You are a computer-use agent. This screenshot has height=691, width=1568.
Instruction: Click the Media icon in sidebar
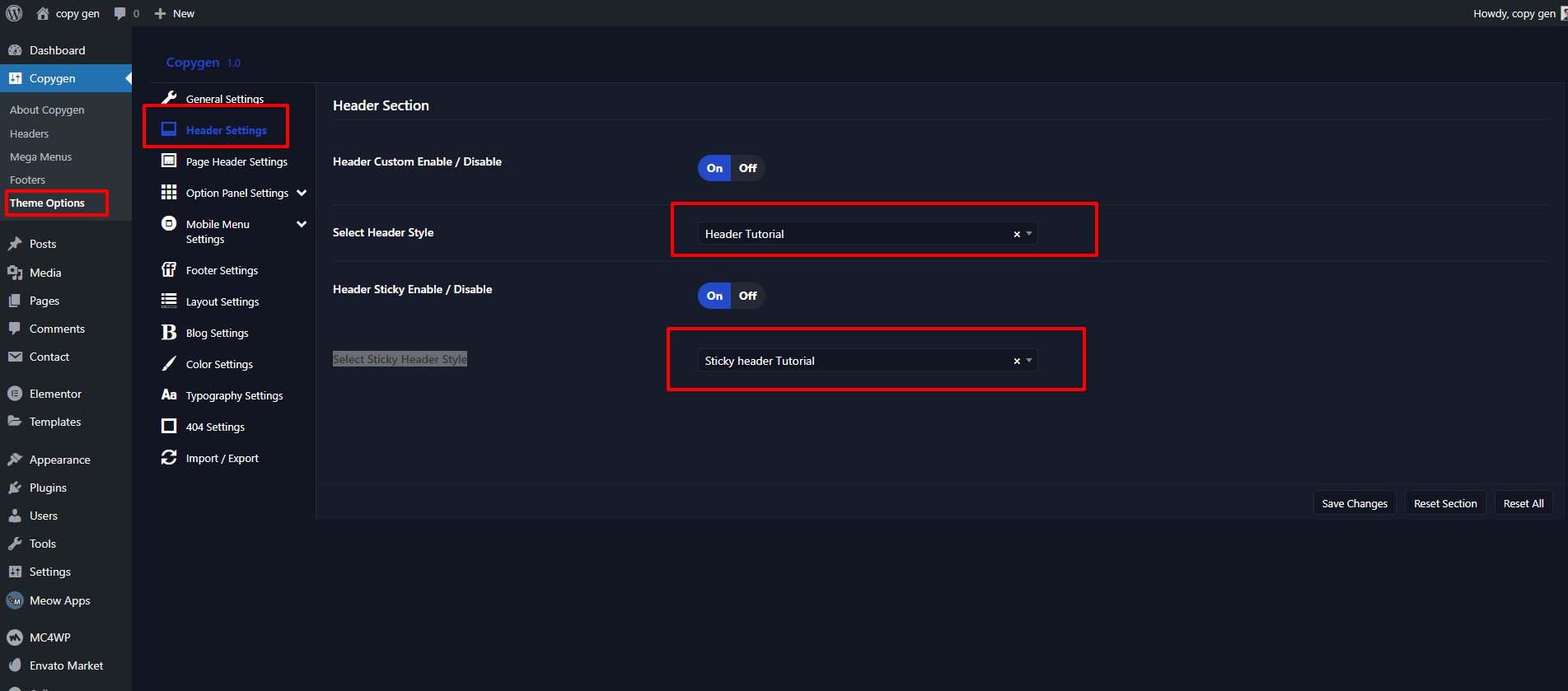tap(15, 273)
